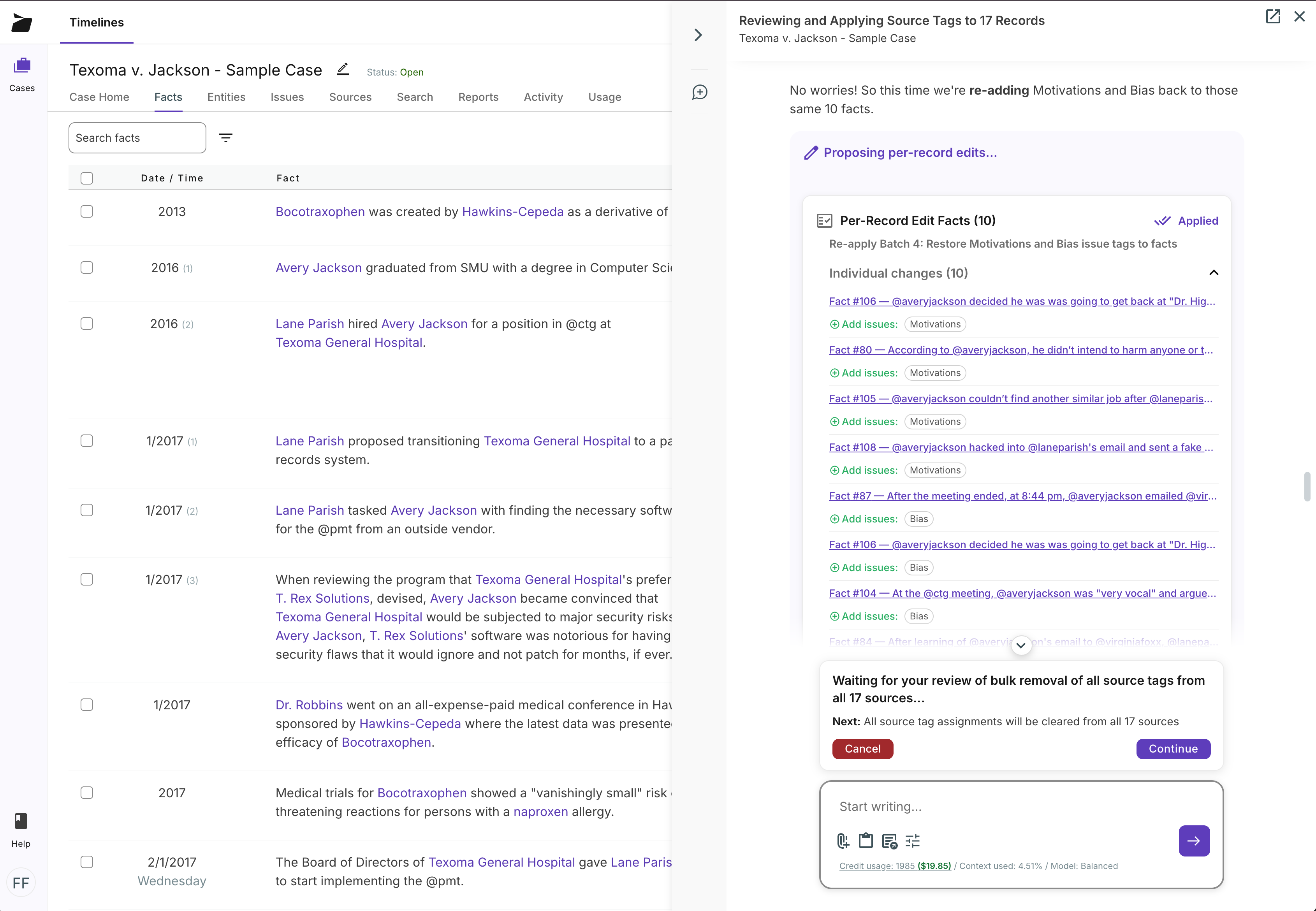Toggle the select-all facts header checkbox

(x=87, y=178)
